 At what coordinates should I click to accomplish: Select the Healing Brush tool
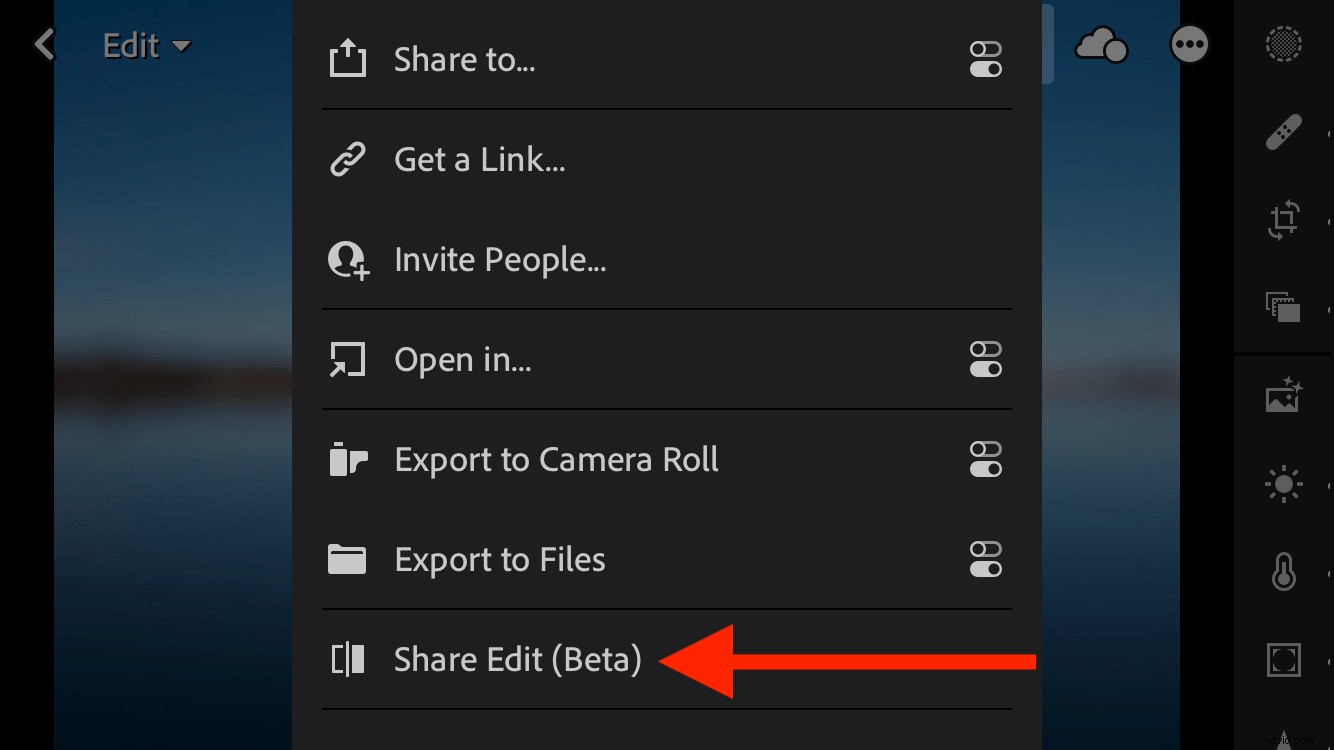click(1283, 131)
